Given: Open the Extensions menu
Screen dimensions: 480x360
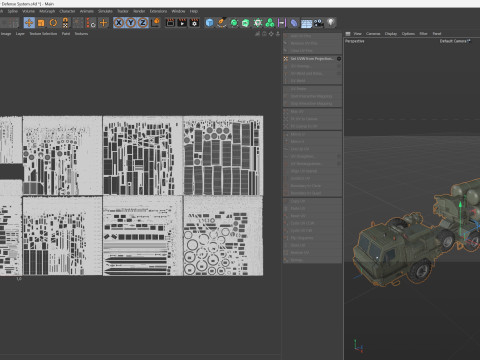Looking at the screenshot, I should coord(158,11).
